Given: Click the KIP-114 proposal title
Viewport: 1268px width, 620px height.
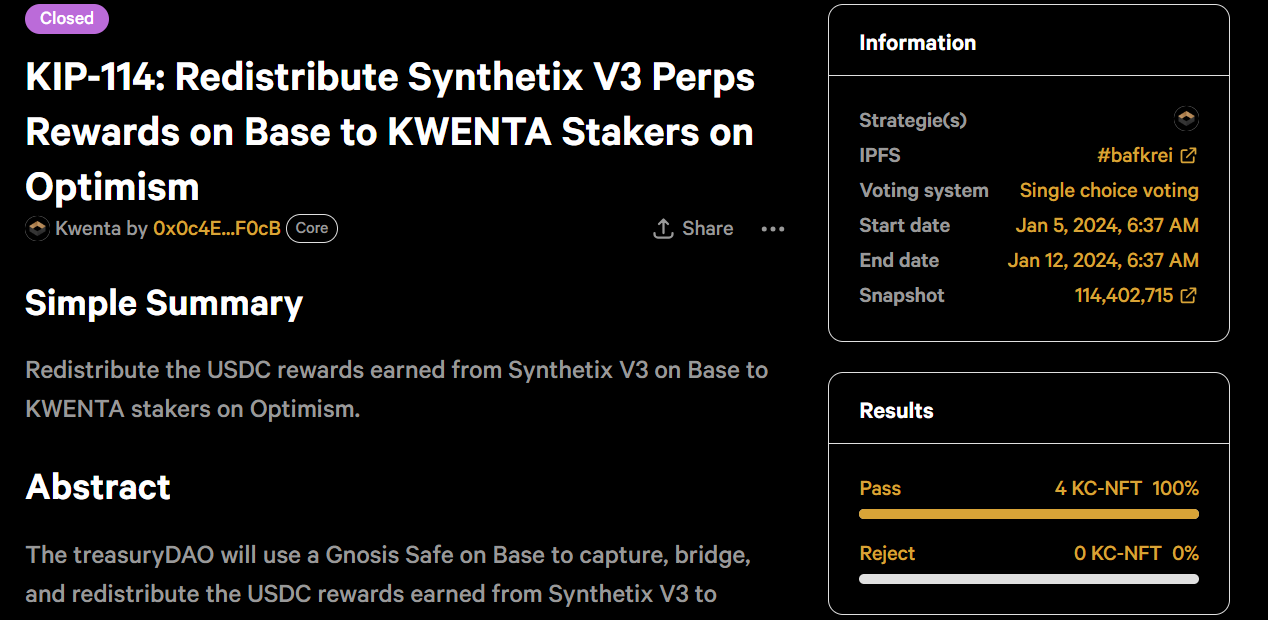Looking at the screenshot, I should (390, 132).
